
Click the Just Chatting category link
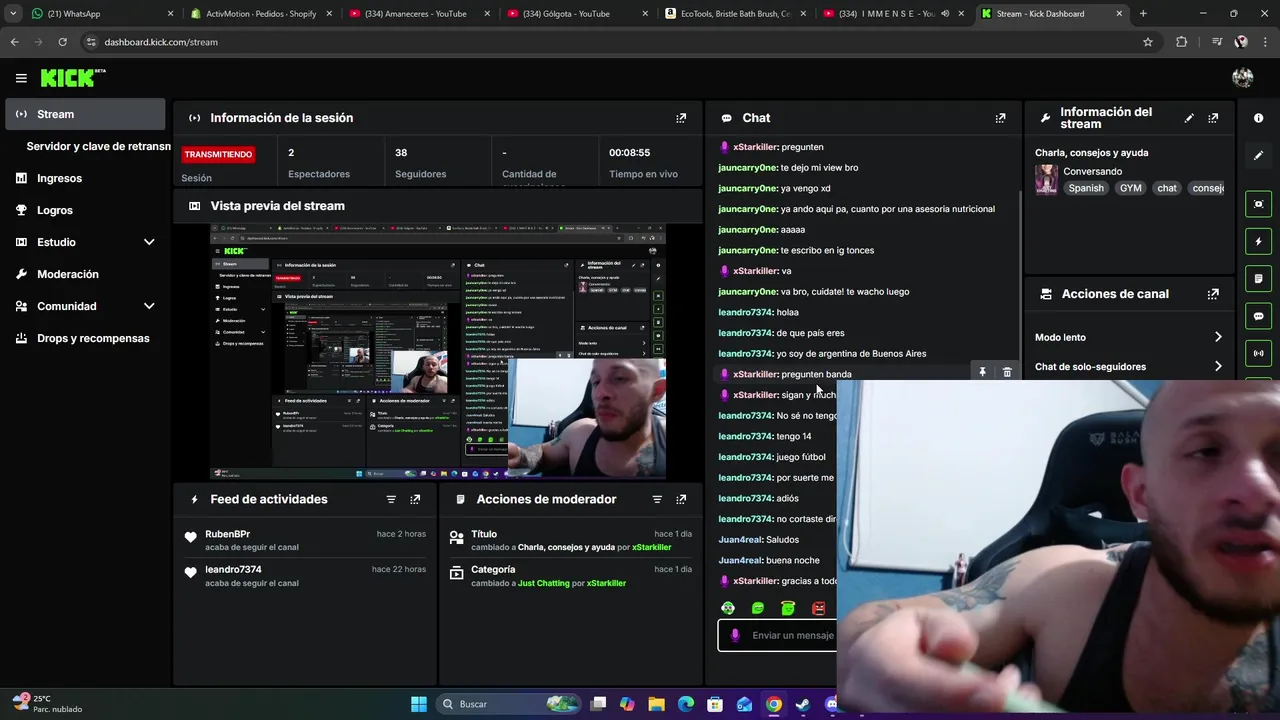point(543,583)
